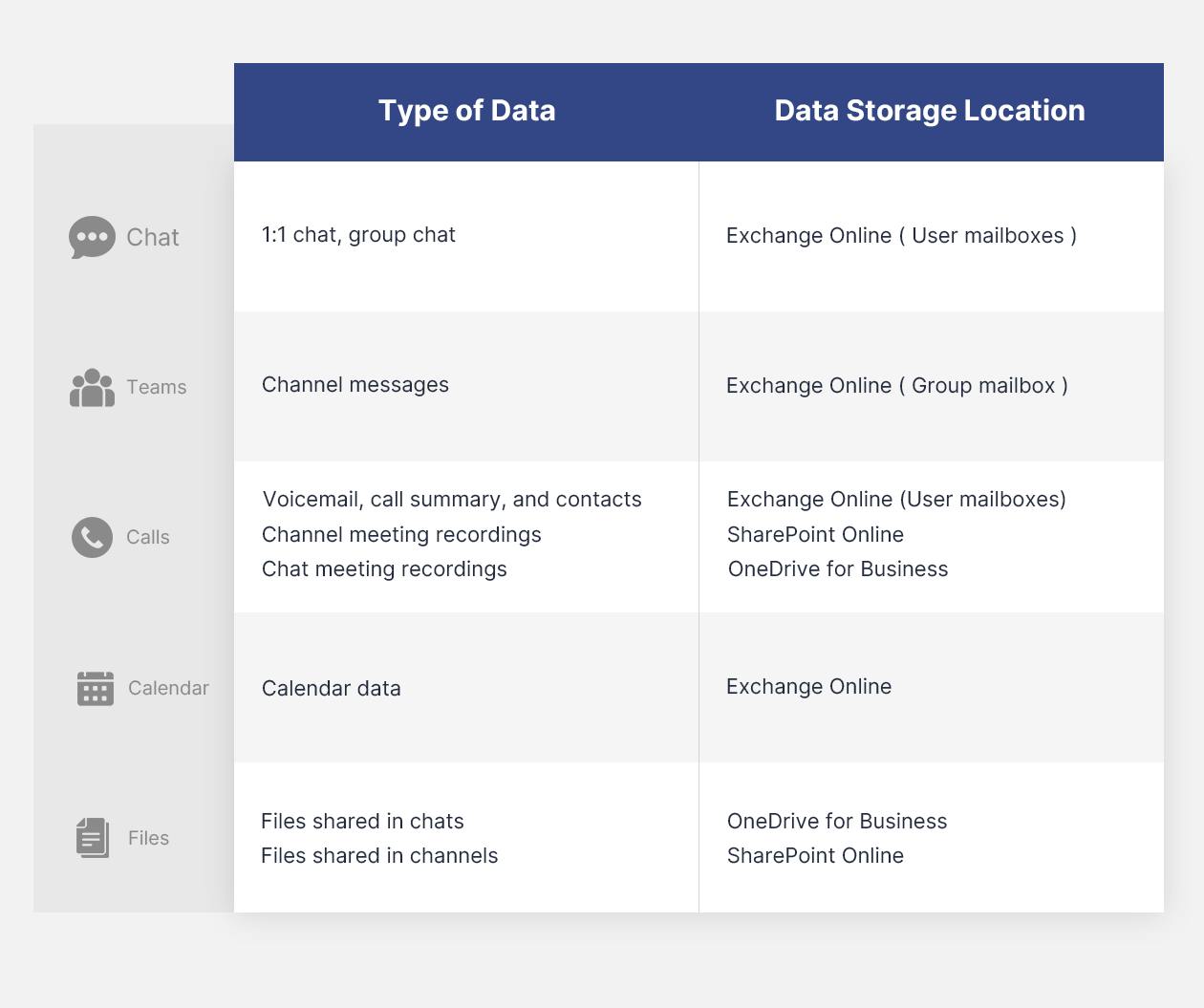Image resolution: width=1204 pixels, height=1008 pixels.
Task: Select the Files sidebar label
Action: 149,838
